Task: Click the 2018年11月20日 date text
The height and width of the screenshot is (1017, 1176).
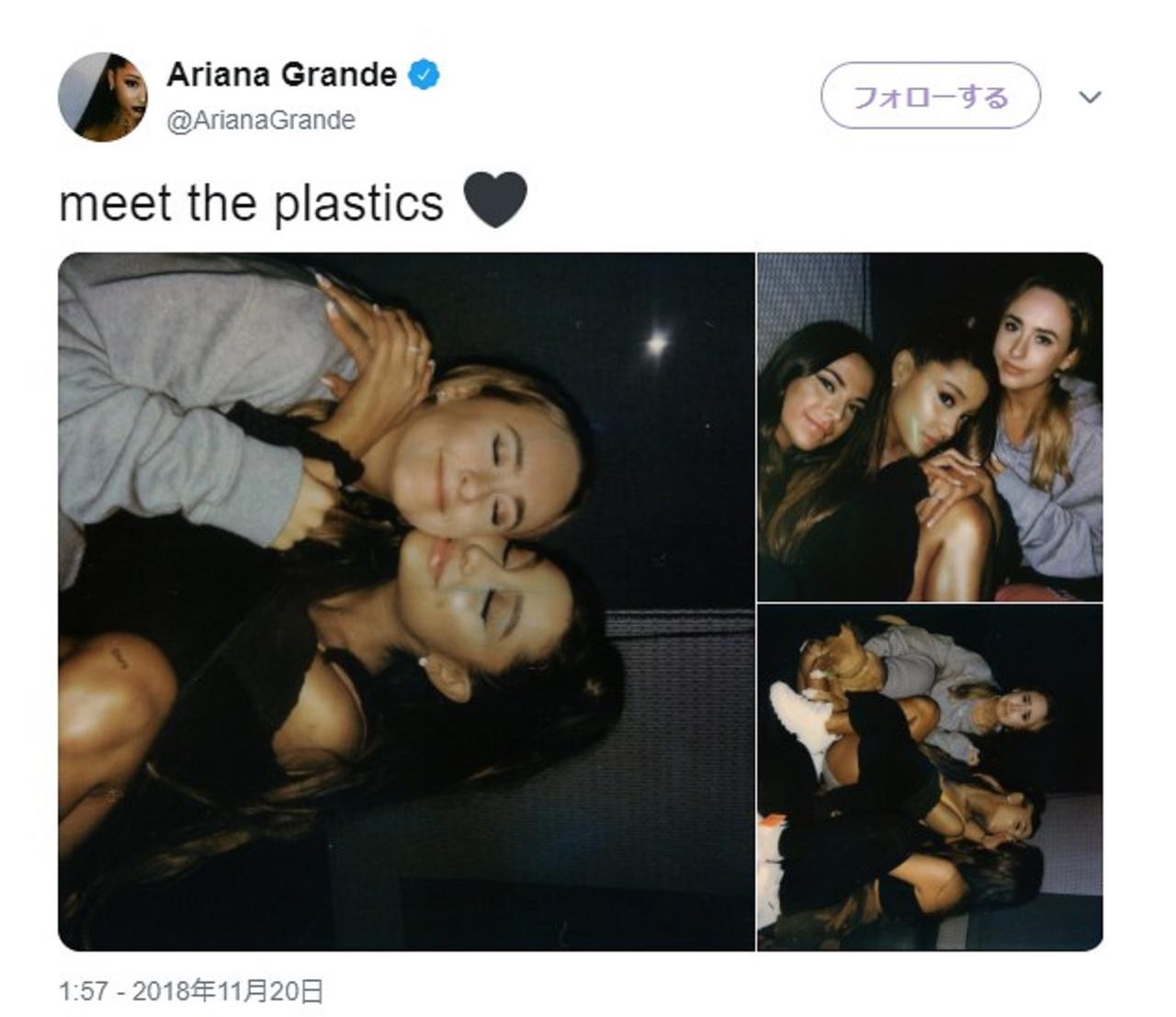Action: click(229, 991)
